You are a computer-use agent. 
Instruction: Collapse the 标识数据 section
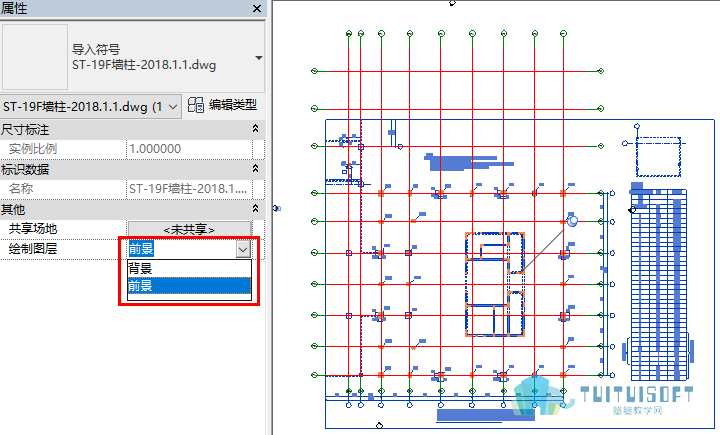click(255, 169)
